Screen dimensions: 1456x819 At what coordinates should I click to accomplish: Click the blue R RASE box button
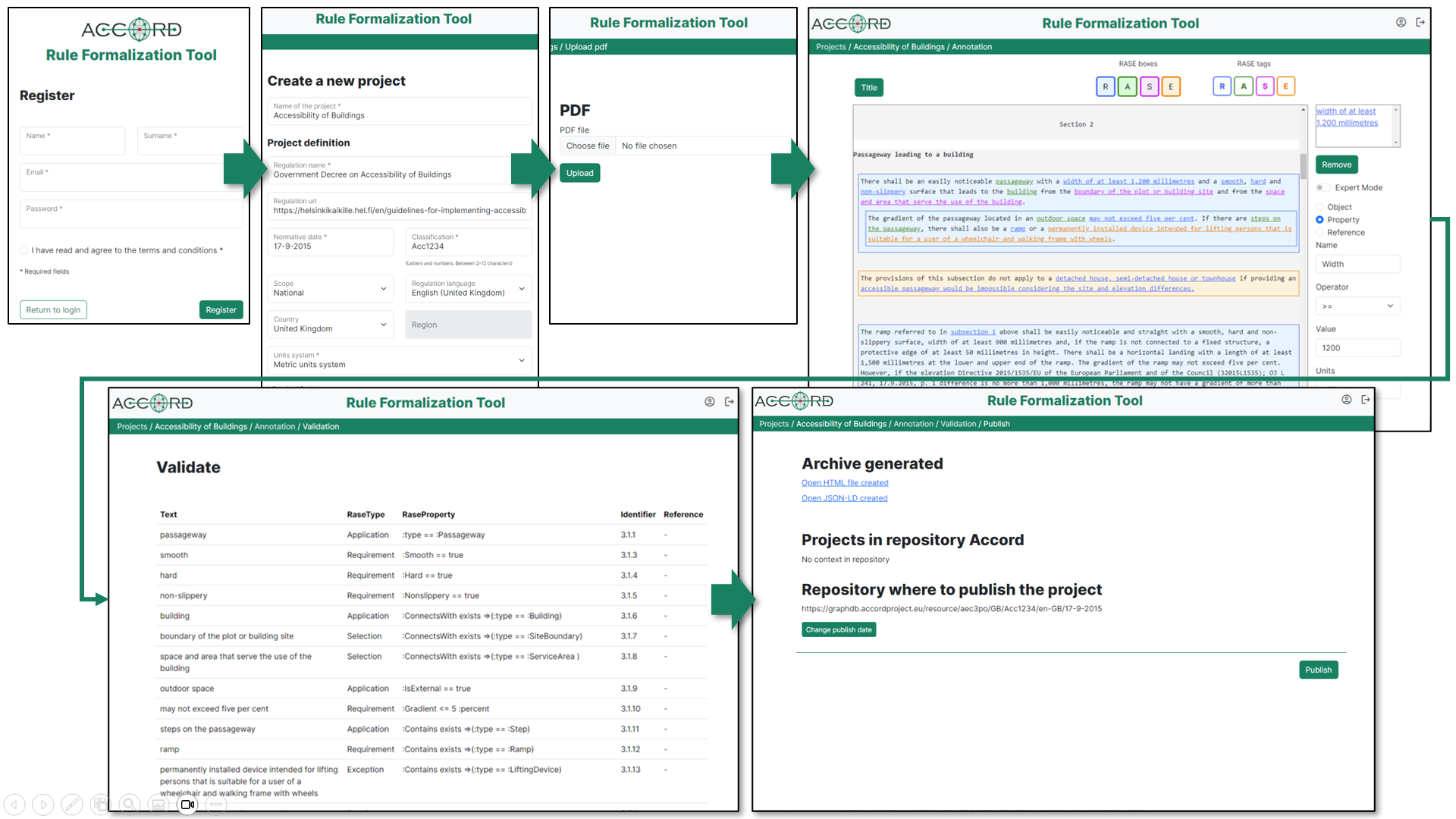click(1105, 86)
